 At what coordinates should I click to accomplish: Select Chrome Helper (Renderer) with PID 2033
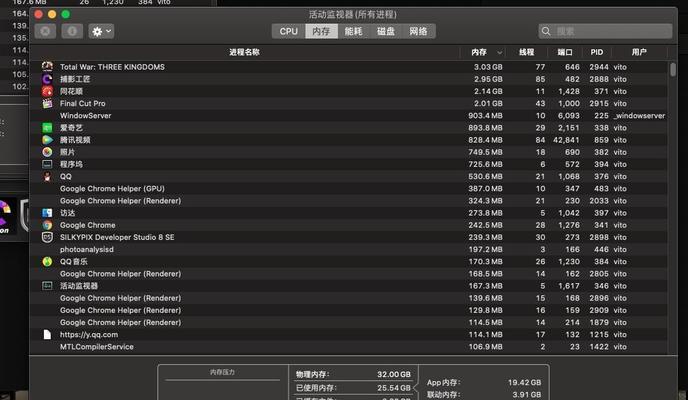[x=349, y=201]
